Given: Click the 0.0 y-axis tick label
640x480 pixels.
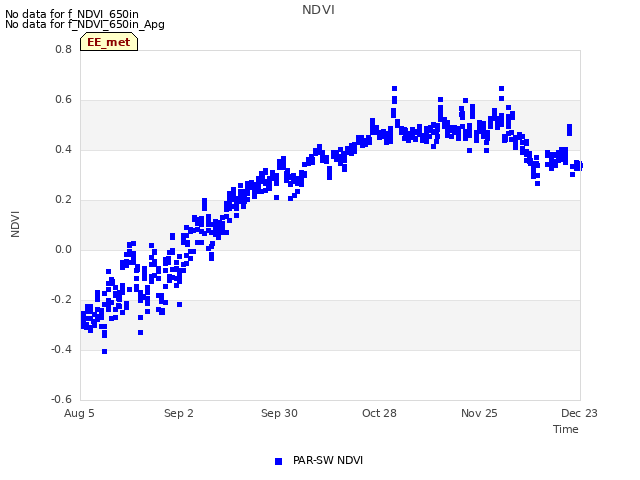Looking at the screenshot, I should tap(63, 249).
